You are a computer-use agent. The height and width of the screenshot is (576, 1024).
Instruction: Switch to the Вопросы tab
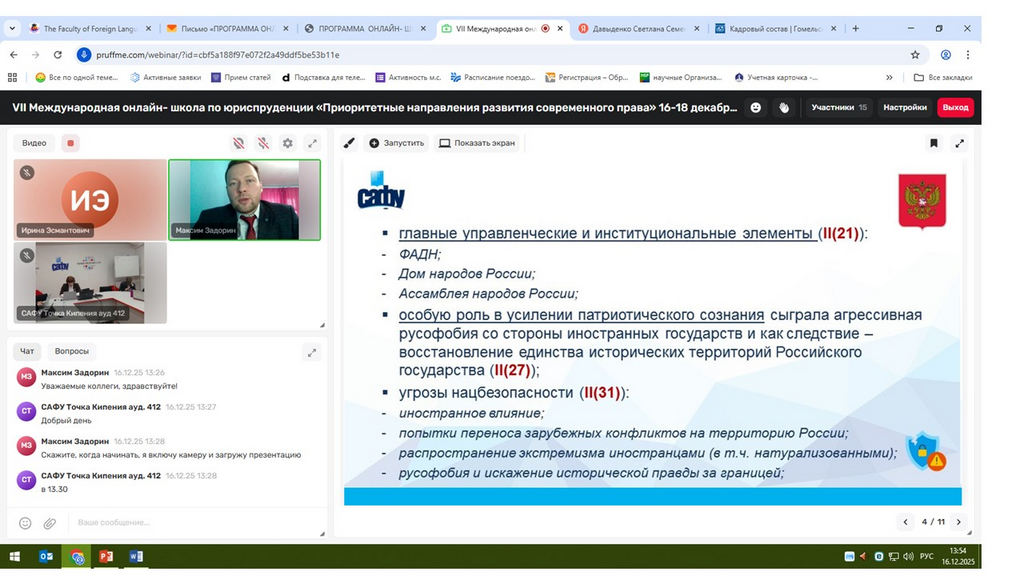point(72,351)
